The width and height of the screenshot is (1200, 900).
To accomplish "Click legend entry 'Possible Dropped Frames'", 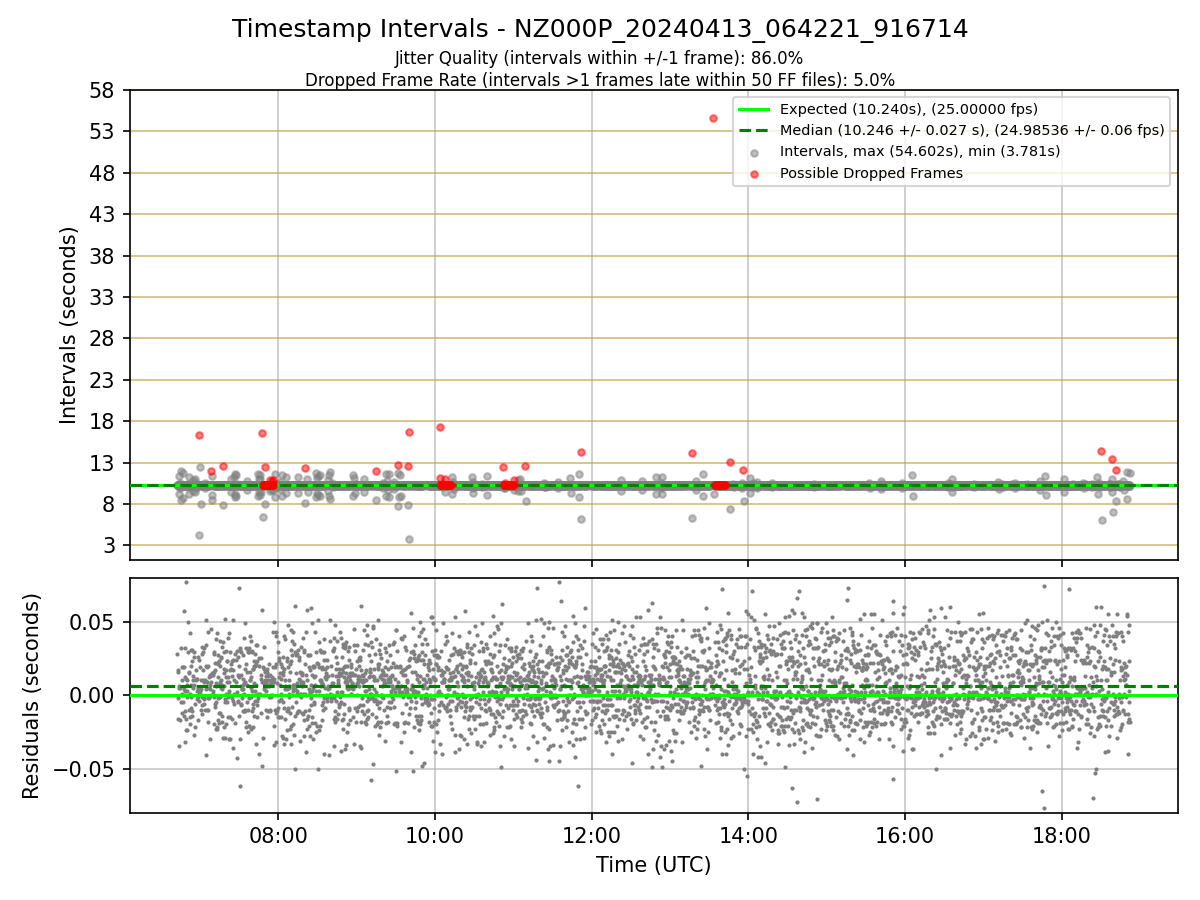I will [871, 173].
